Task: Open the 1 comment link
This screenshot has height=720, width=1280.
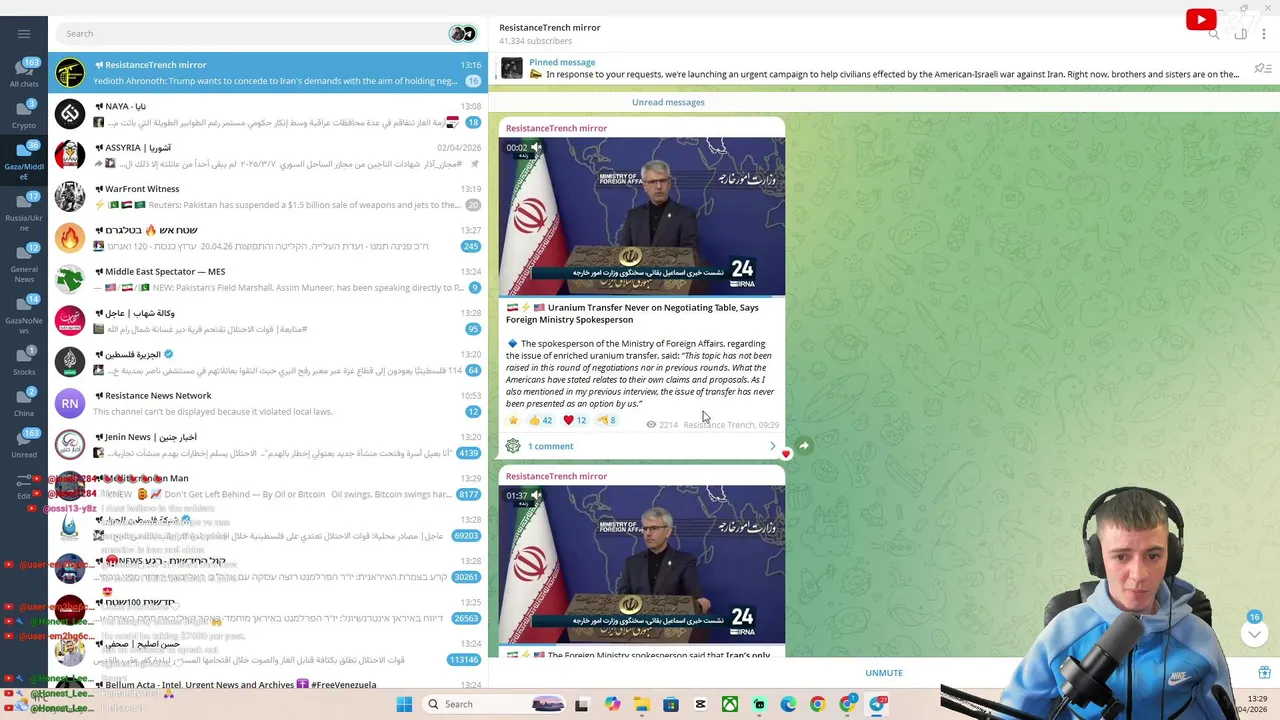Action: coord(550,446)
